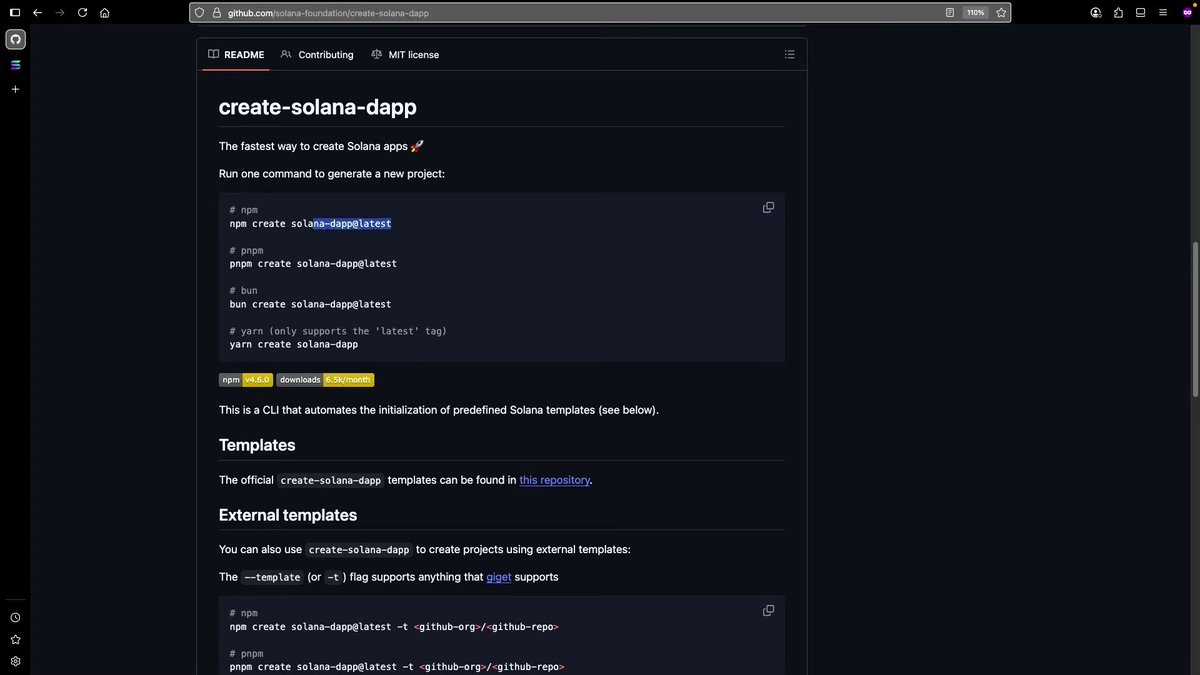The image size is (1200, 675).
Task: Click the 'pnpm create solana-dapp@latest' line
Action: [313, 264]
